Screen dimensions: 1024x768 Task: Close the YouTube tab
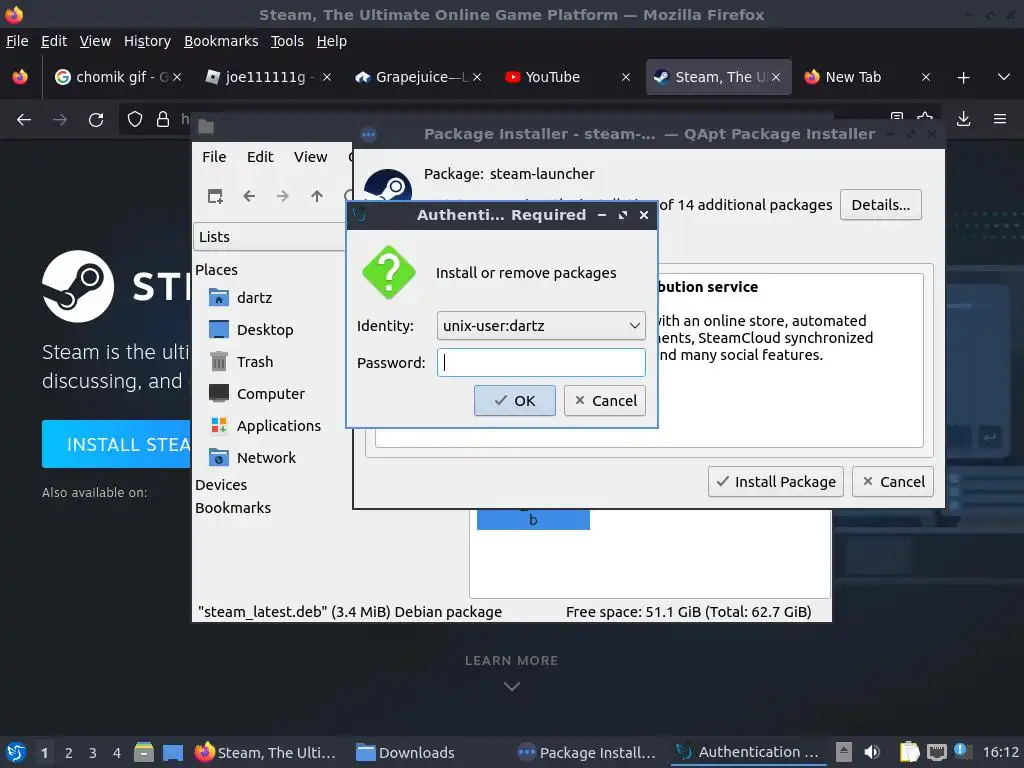(626, 77)
